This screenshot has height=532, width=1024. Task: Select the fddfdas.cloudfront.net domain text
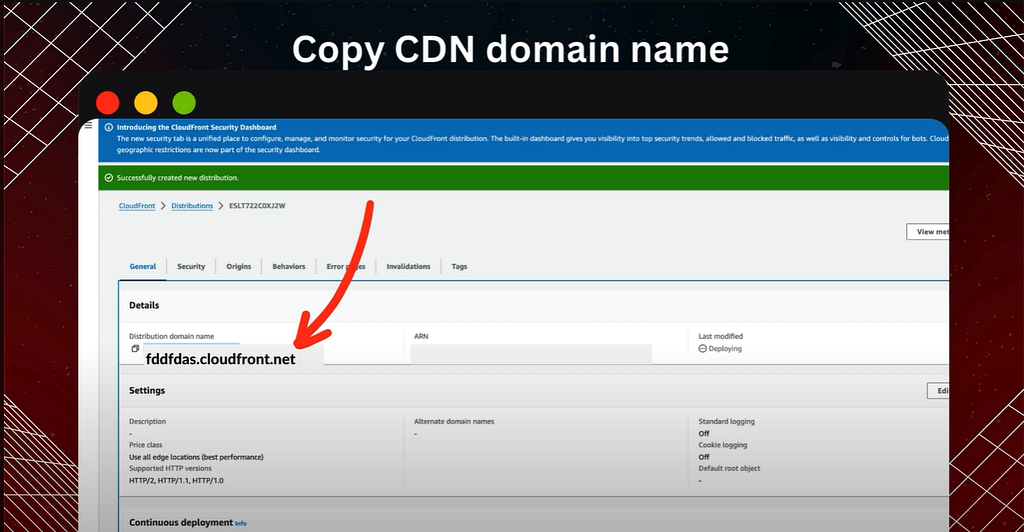[221, 359]
